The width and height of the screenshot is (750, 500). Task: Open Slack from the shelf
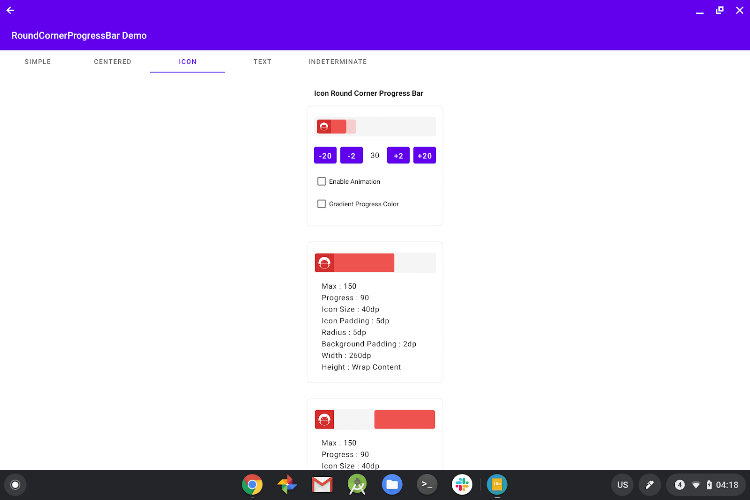pos(461,485)
